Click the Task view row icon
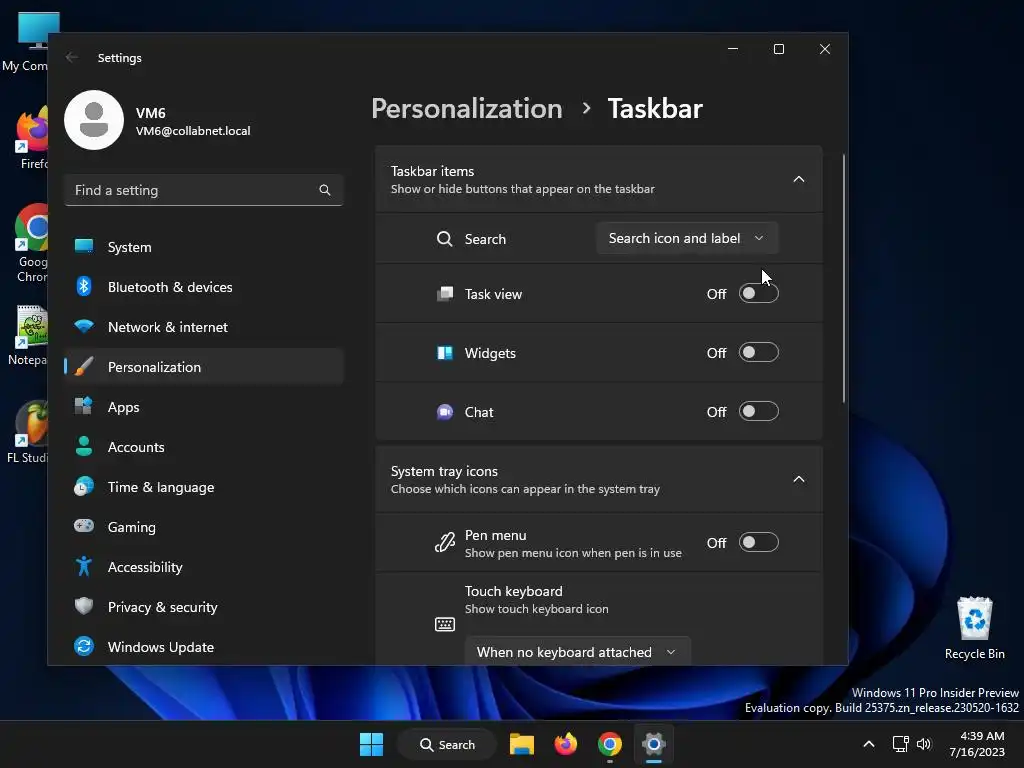 [445, 294]
